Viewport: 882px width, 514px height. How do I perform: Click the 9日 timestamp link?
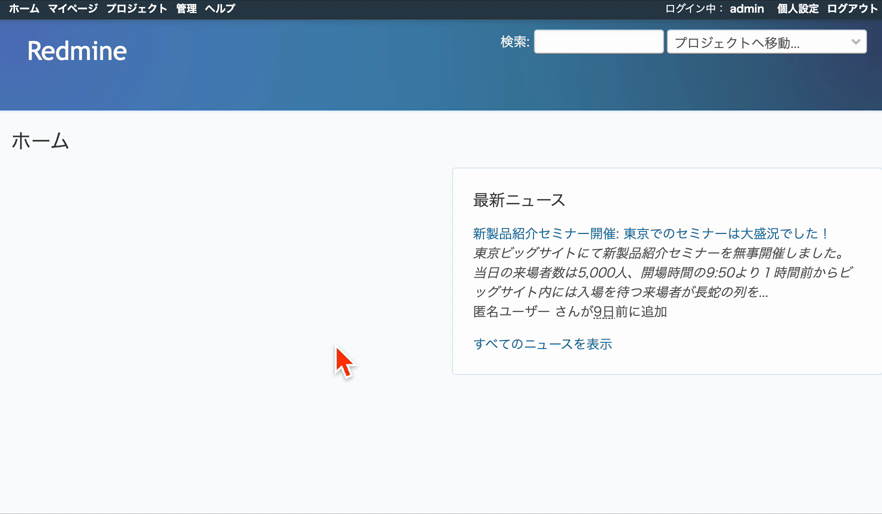pyautogui.click(x=603, y=312)
